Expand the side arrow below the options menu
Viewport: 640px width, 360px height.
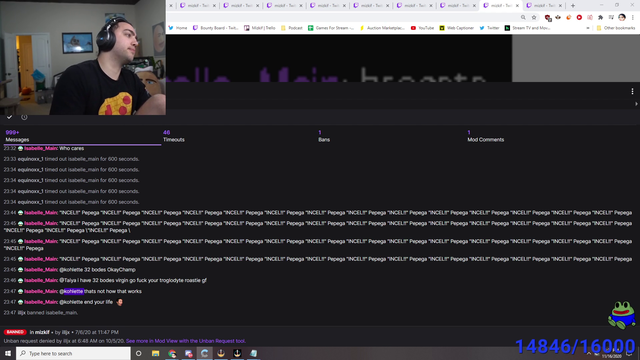coord(636,104)
